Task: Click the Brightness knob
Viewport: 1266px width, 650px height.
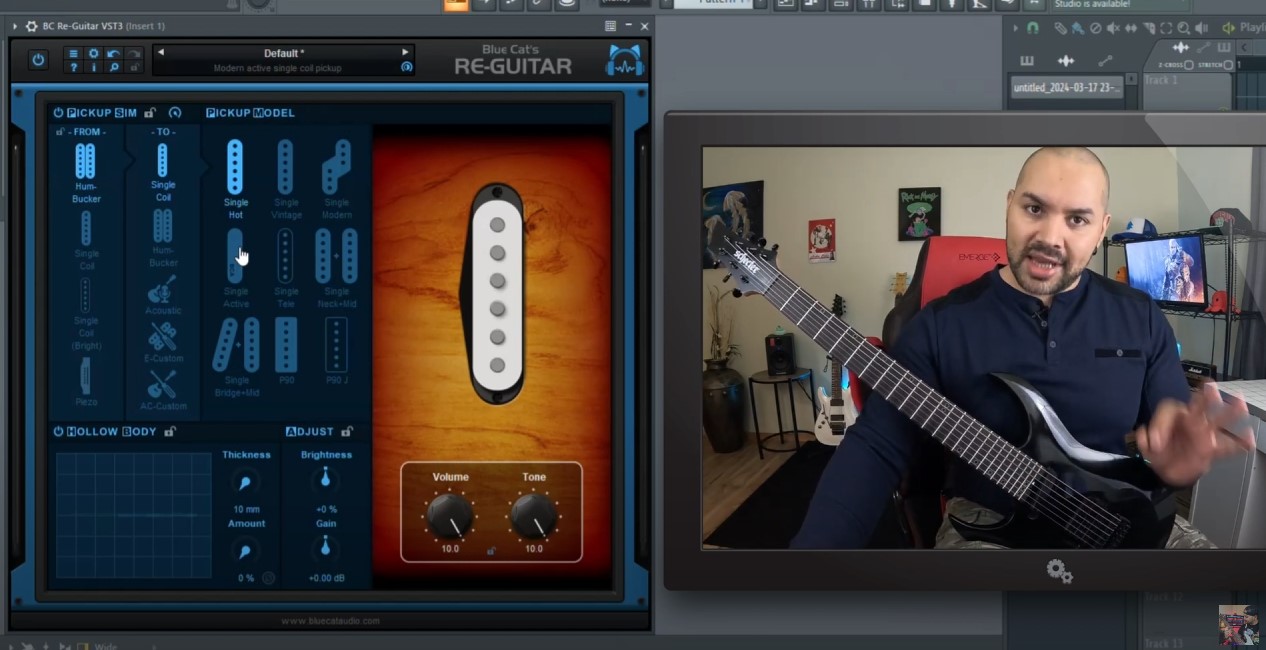Action: [x=324, y=482]
